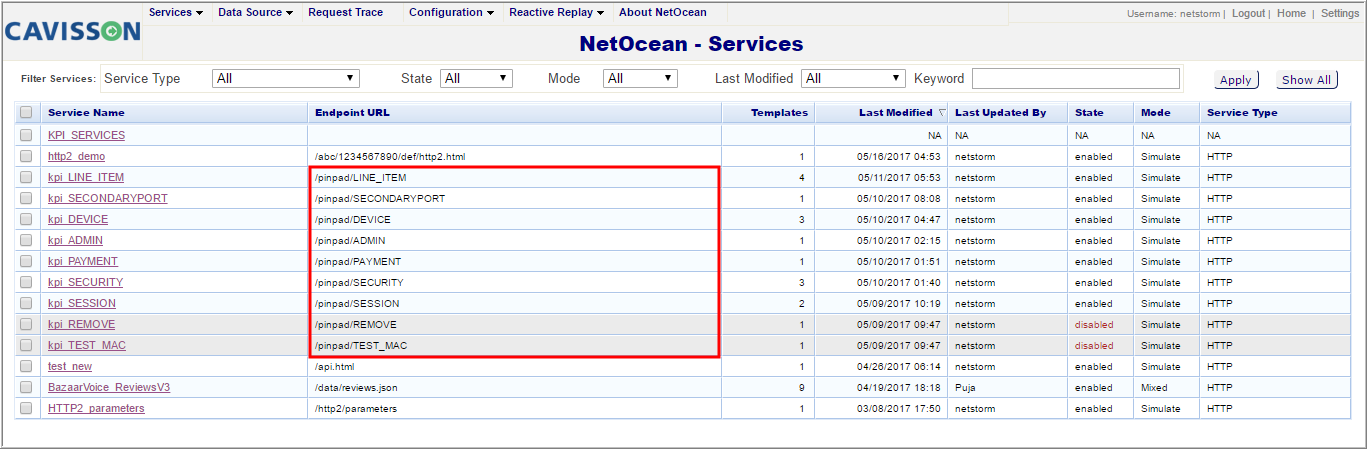The width and height of the screenshot is (1367, 449).
Task: Click into the Keyword input field
Action: (x=1076, y=78)
